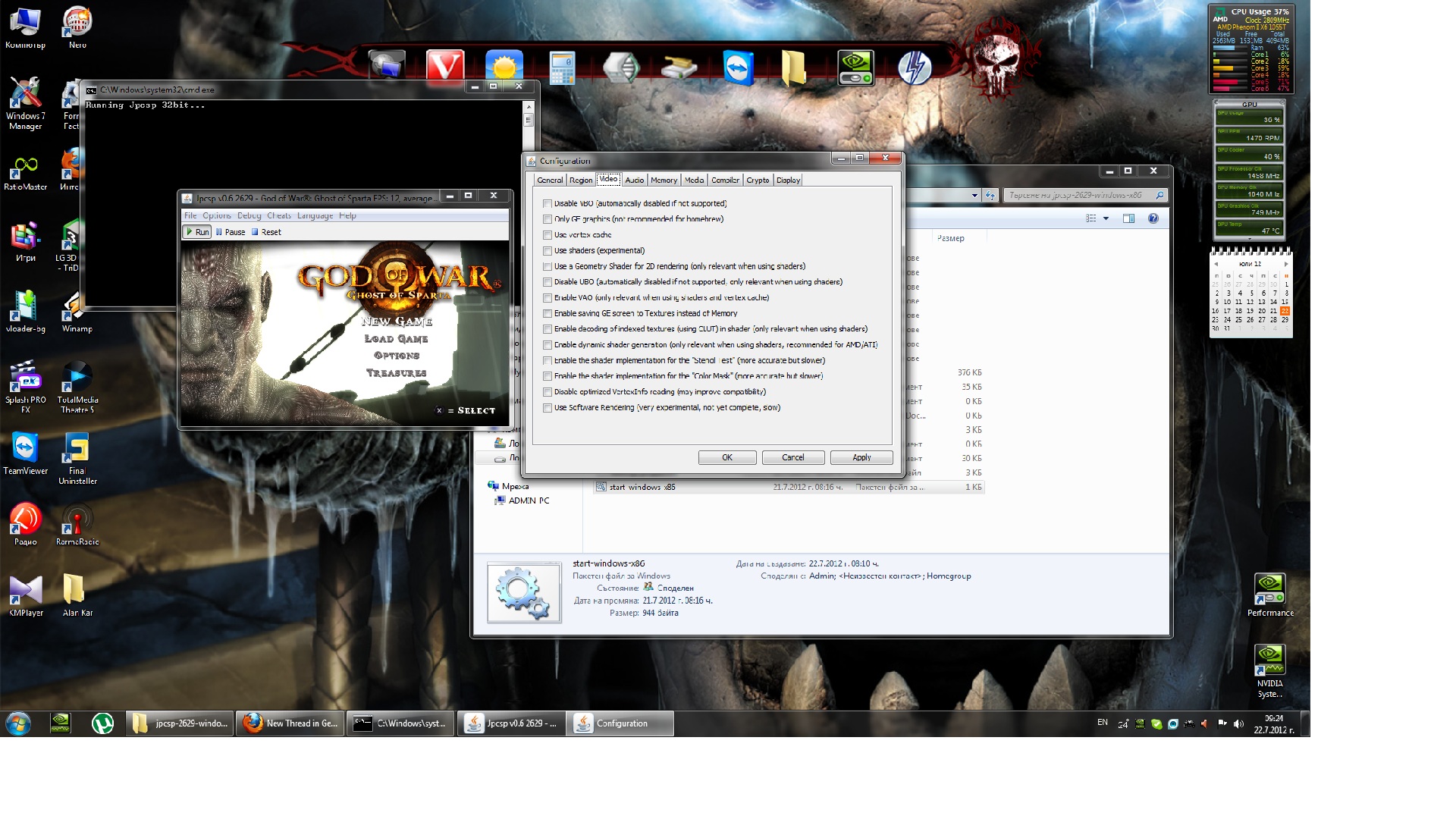Viewport: 1456px width, 819px height.
Task: Open the Cheats menu in Jpcsp
Action: 278,215
